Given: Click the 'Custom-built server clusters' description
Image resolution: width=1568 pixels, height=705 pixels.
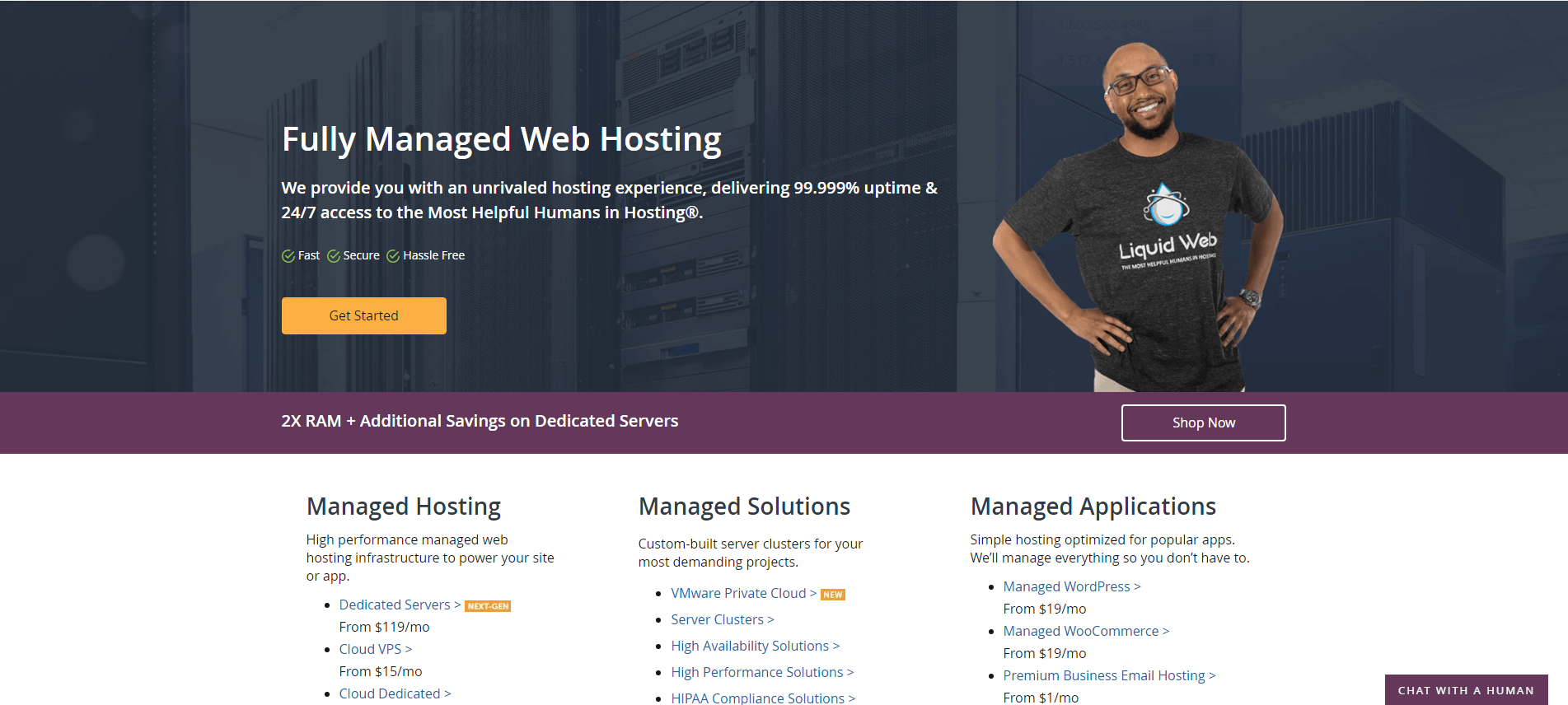Looking at the screenshot, I should 751,553.
